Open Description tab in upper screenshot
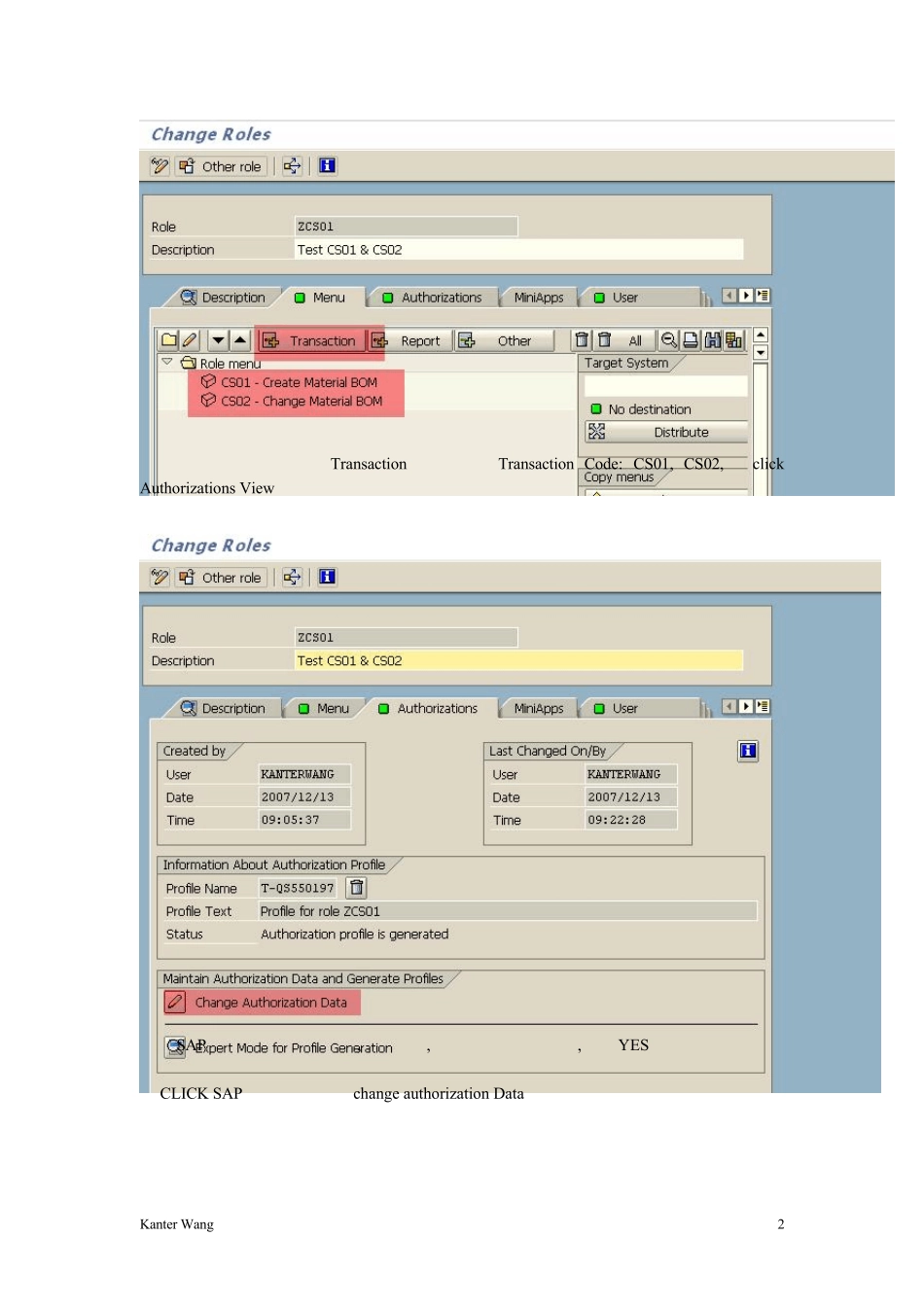 tap(223, 298)
